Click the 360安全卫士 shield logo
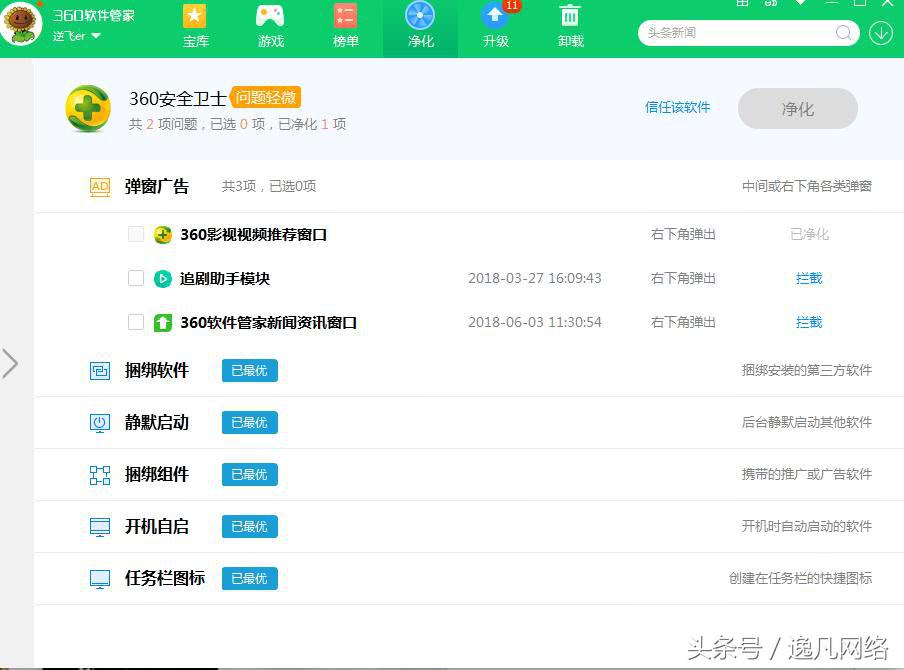Image resolution: width=904 pixels, height=670 pixels. (88, 108)
